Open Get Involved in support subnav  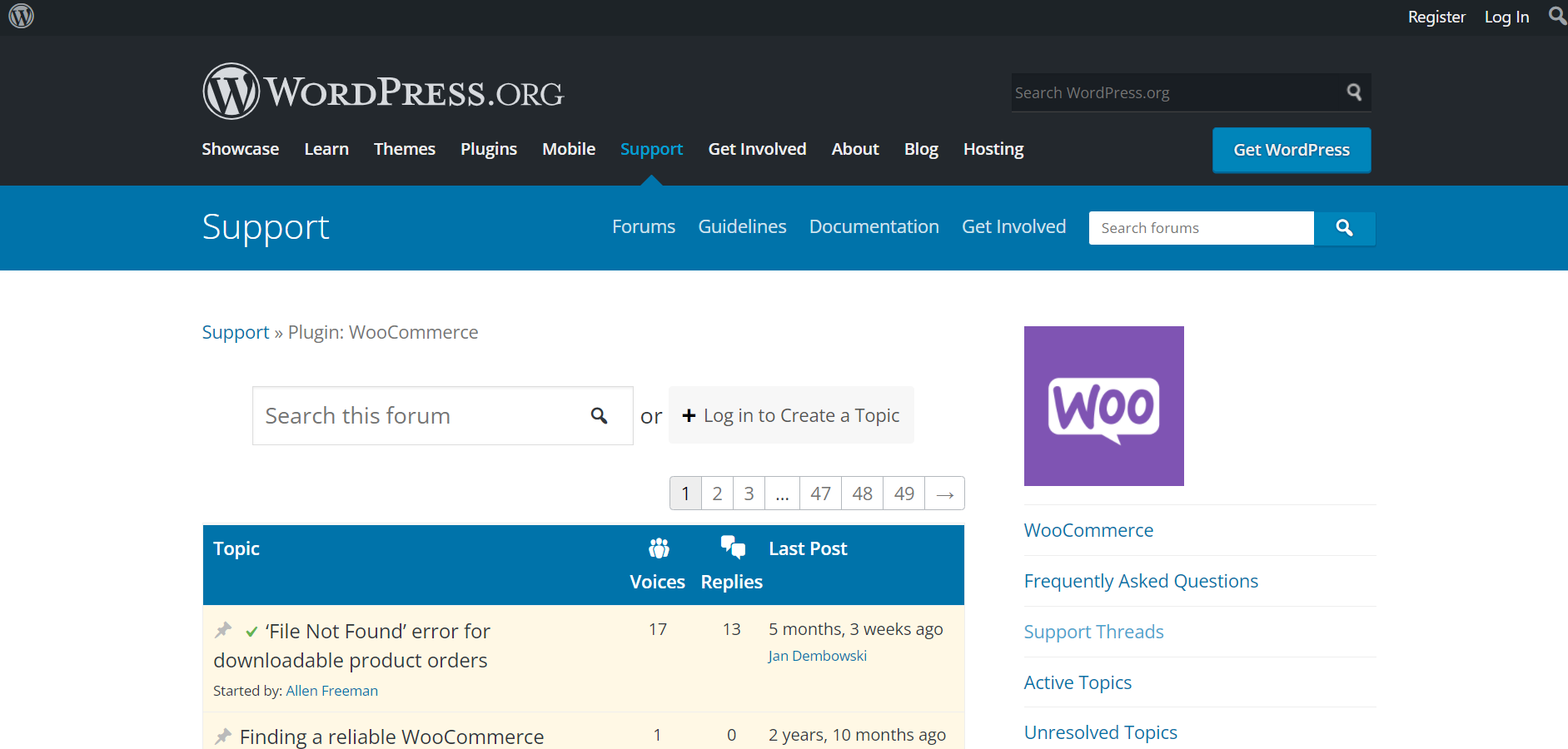coord(1013,226)
